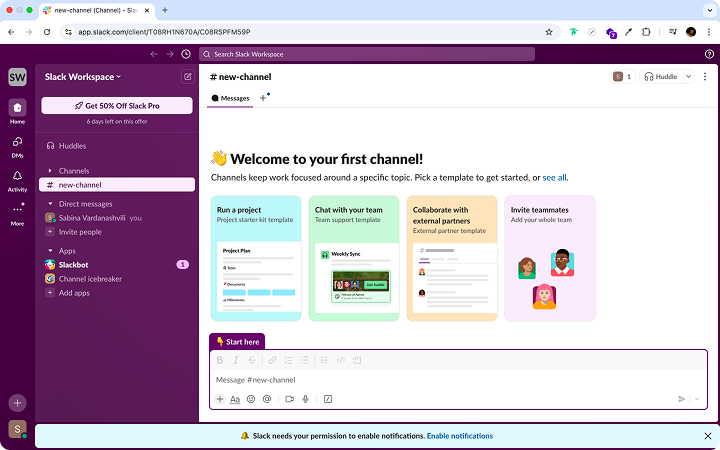Open the Slack Workspace name dropdown
Screen dimensions: 720x450
pyautogui.click(x=83, y=76)
